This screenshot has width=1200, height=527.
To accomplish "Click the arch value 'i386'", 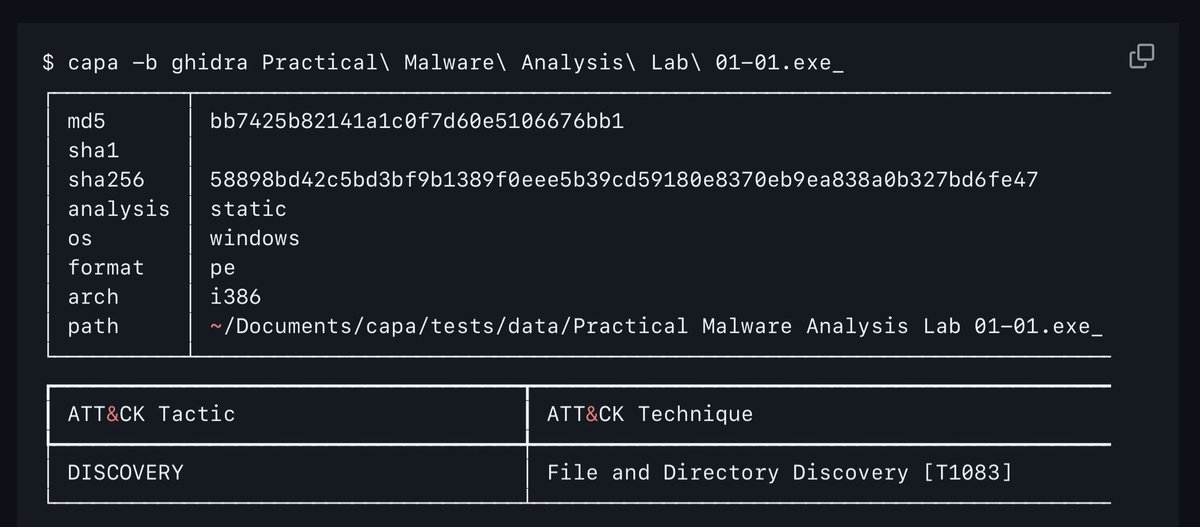I will pyautogui.click(x=235, y=297).
